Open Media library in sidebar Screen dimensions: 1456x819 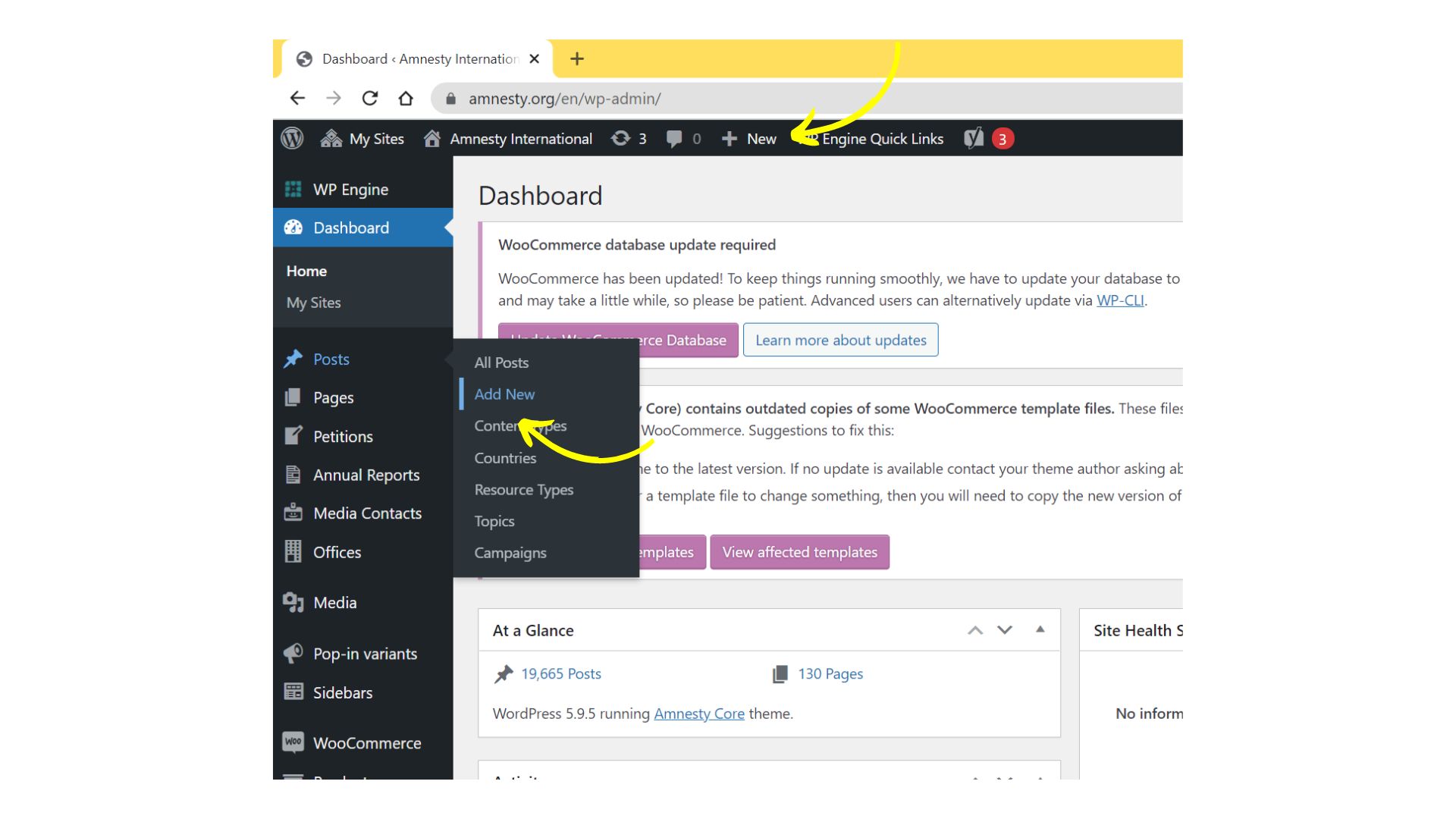(362, 603)
